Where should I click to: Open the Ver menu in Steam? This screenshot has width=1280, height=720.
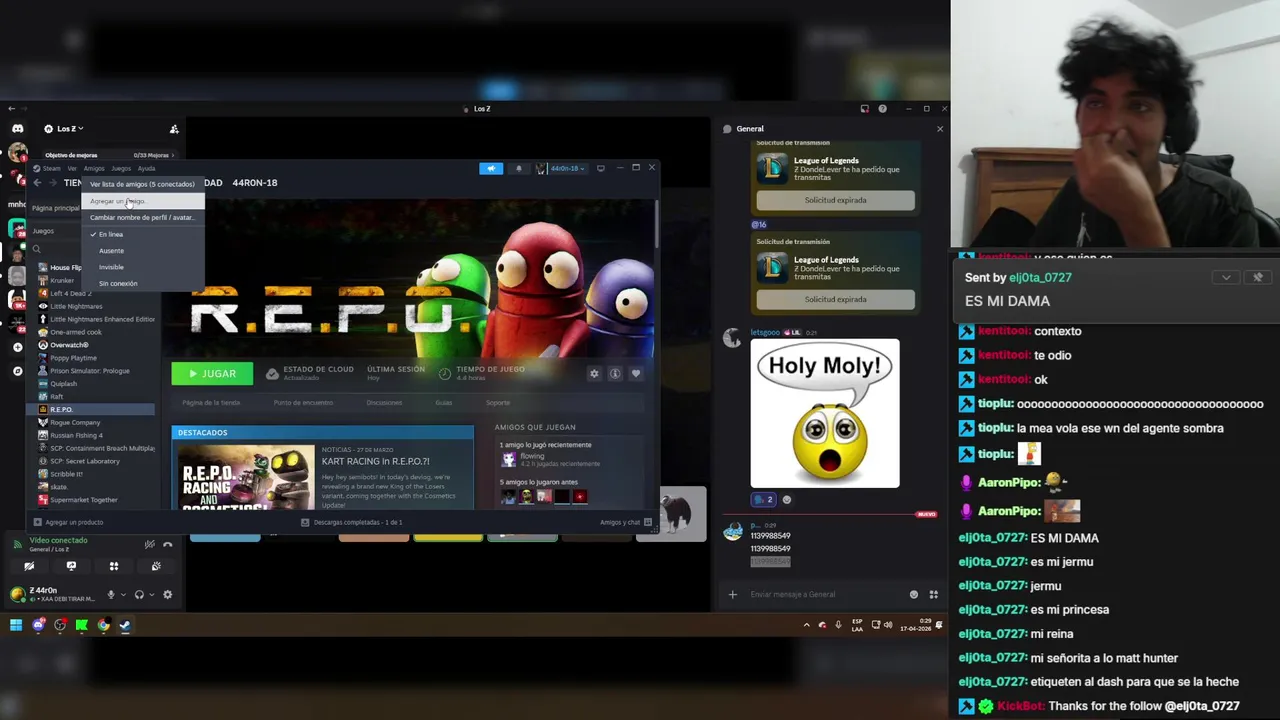72,168
